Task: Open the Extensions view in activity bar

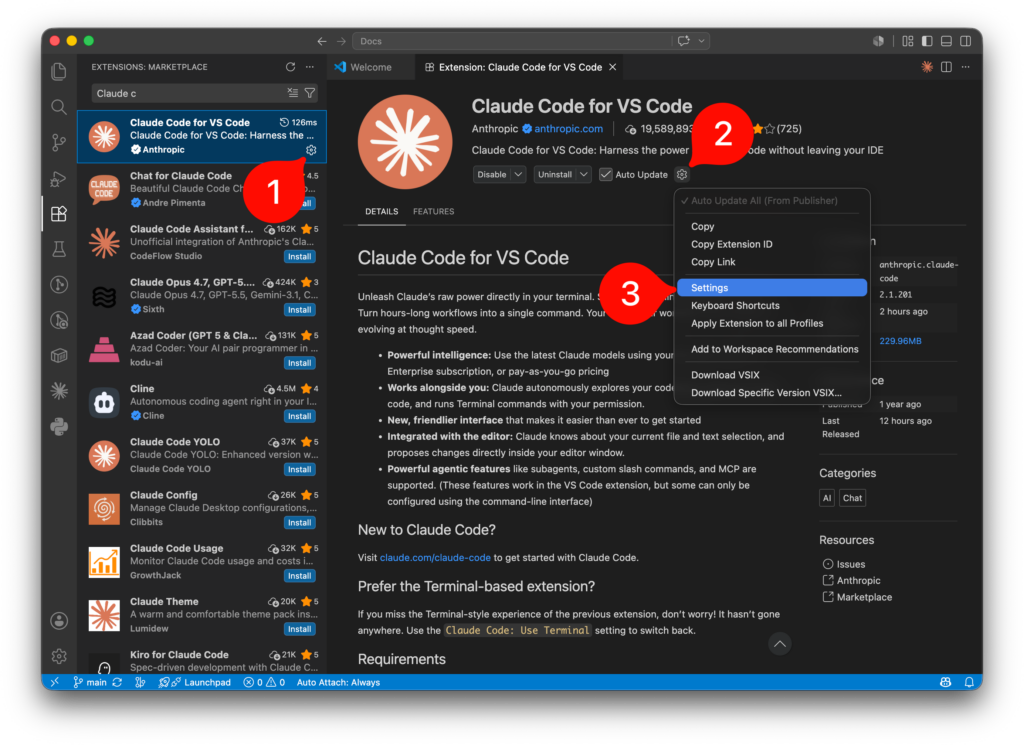Action: (x=59, y=214)
